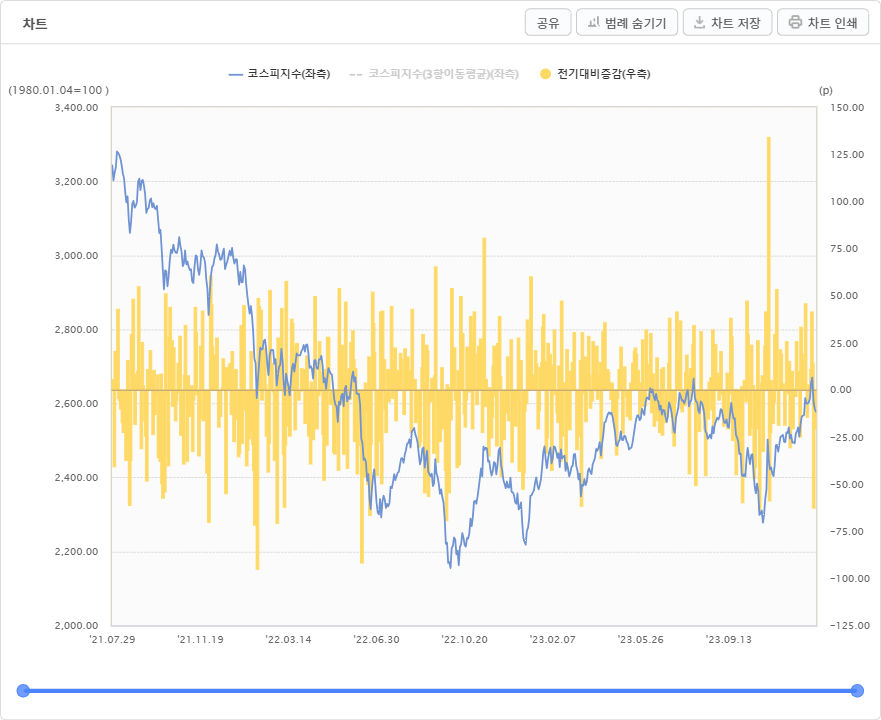Viewport: 881px width, 720px height.
Task: Click the '23.09.13 x-axis date label
Action: click(x=729, y=640)
